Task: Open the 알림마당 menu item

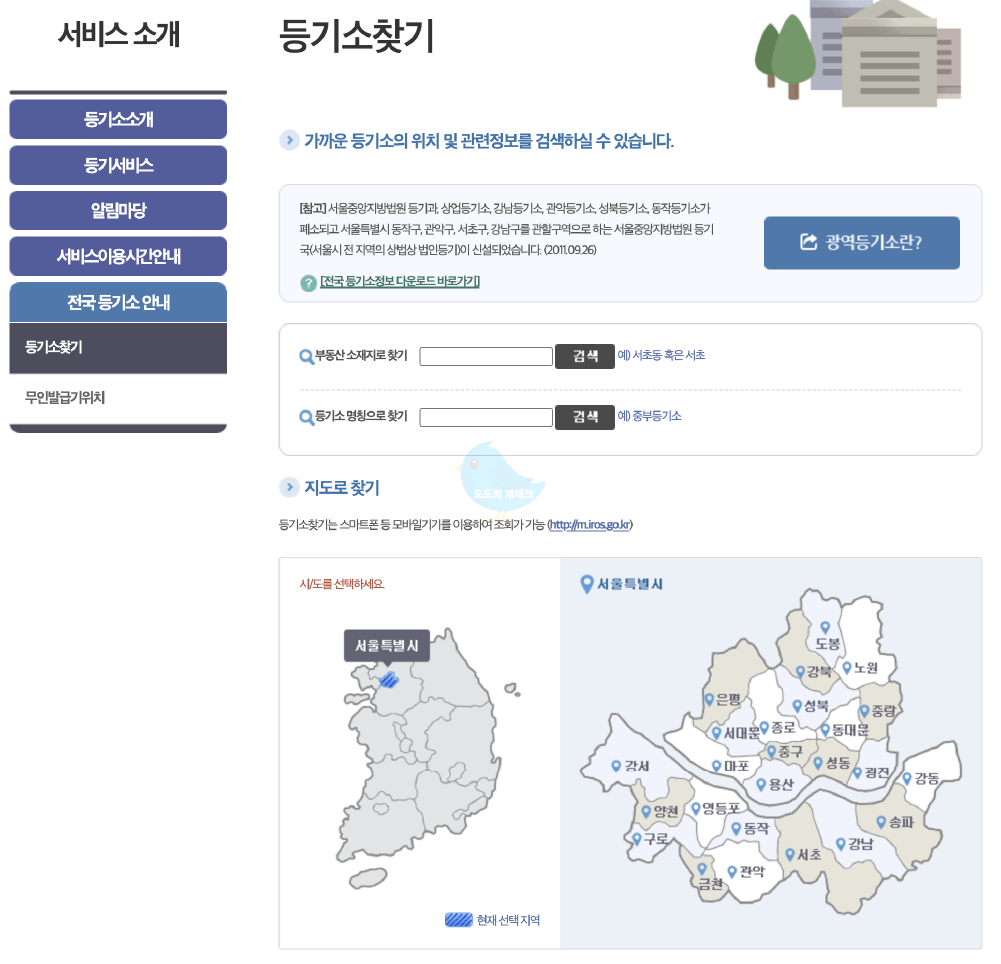Action: (118, 210)
